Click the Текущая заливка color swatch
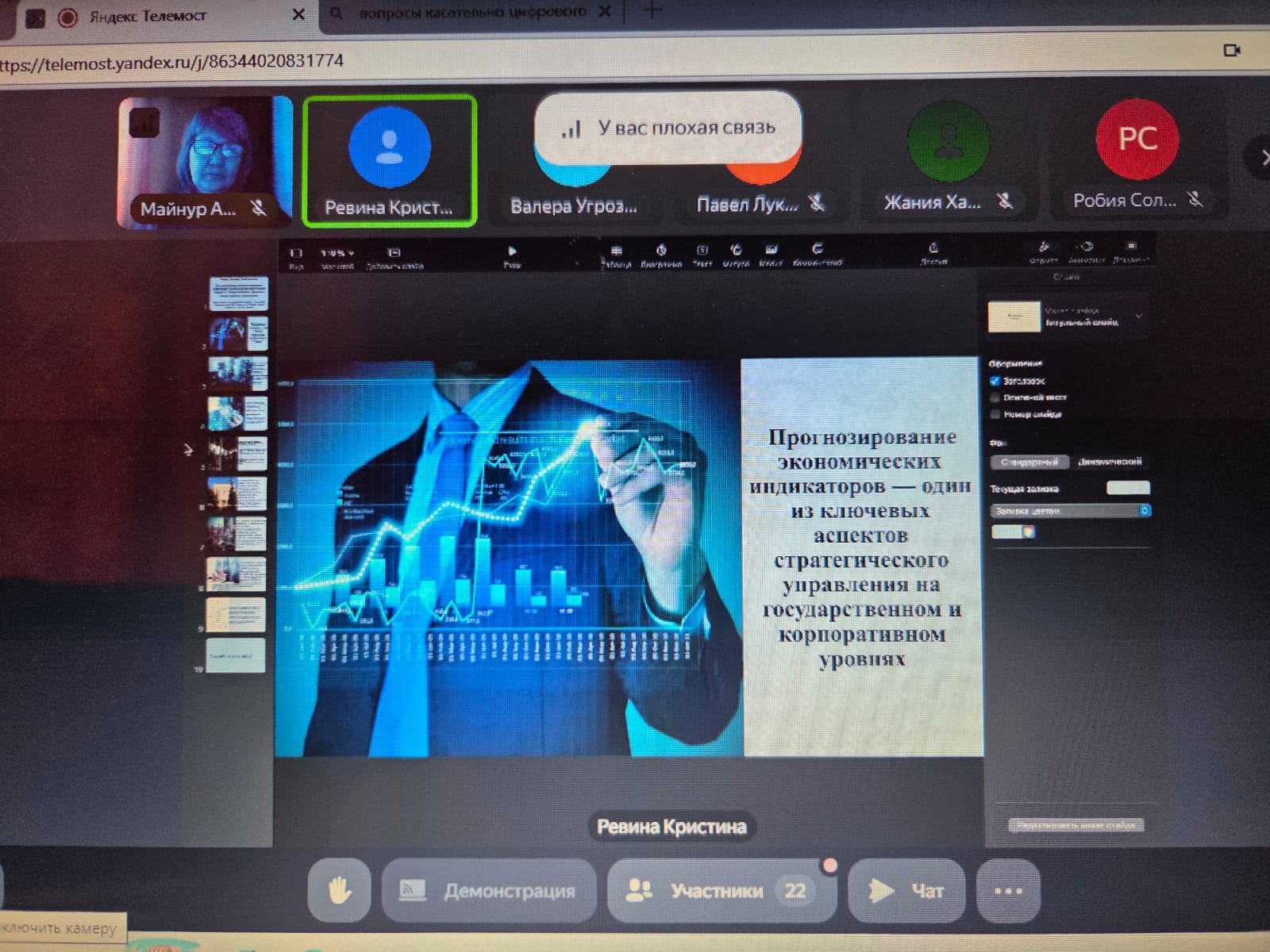Image resolution: width=1270 pixels, height=952 pixels. 1127,488
